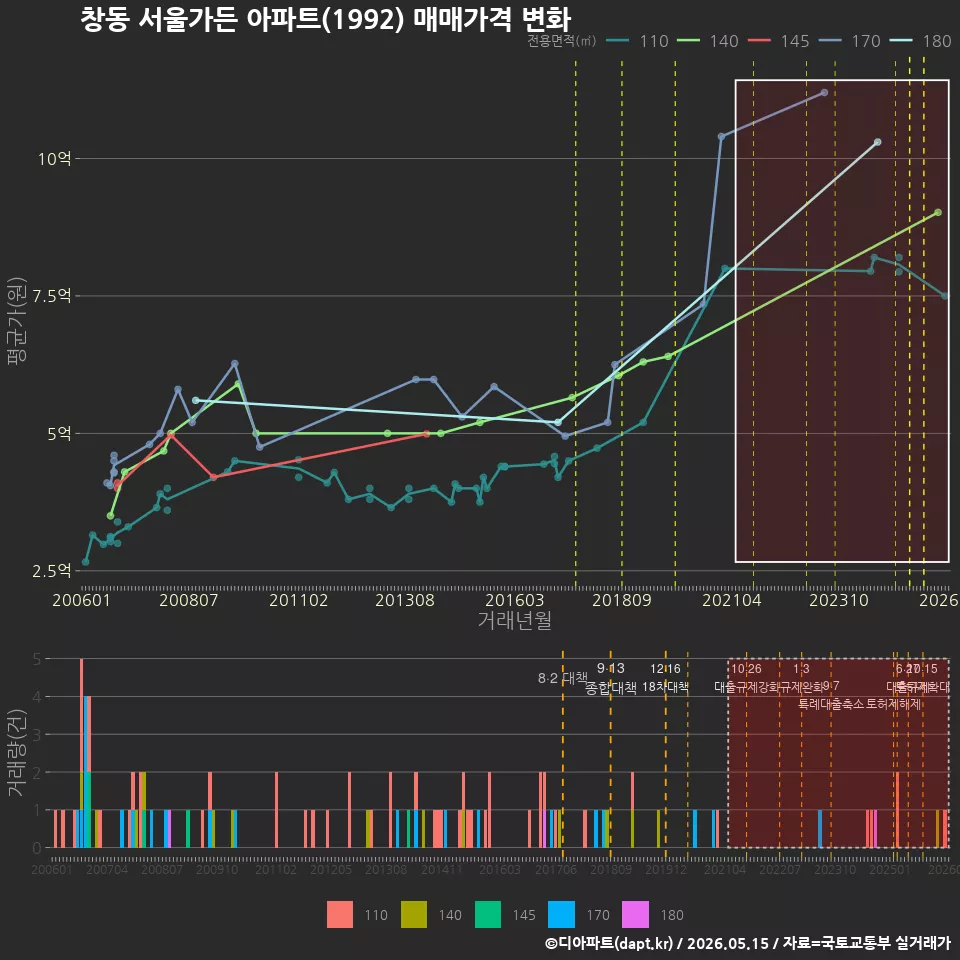
Task: Click the 특례대출축소 annotation text
Action: coord(831,704)
